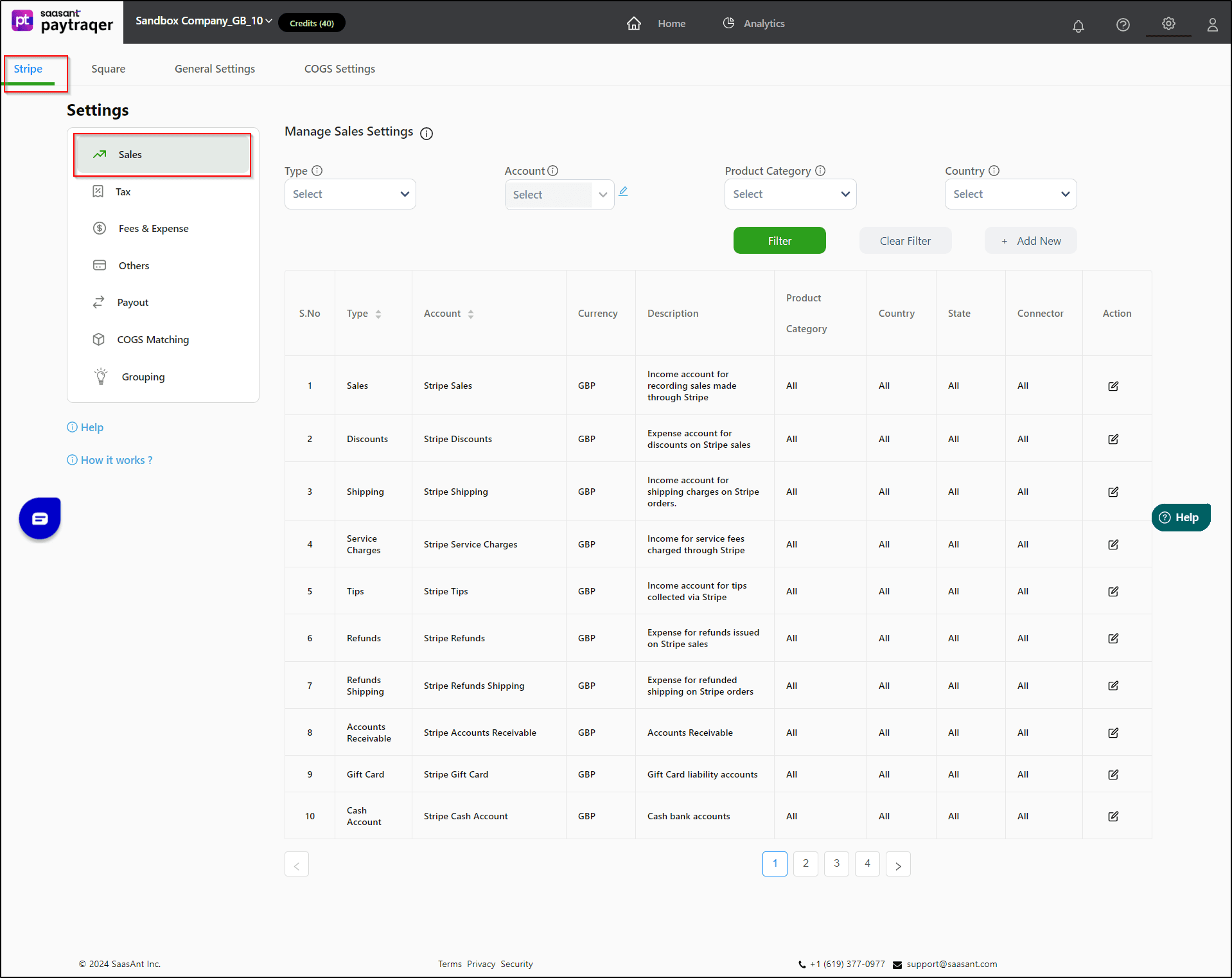Click the previous page arrow
This screenshot has height=978, width=1232.
(x=297, y=864)
